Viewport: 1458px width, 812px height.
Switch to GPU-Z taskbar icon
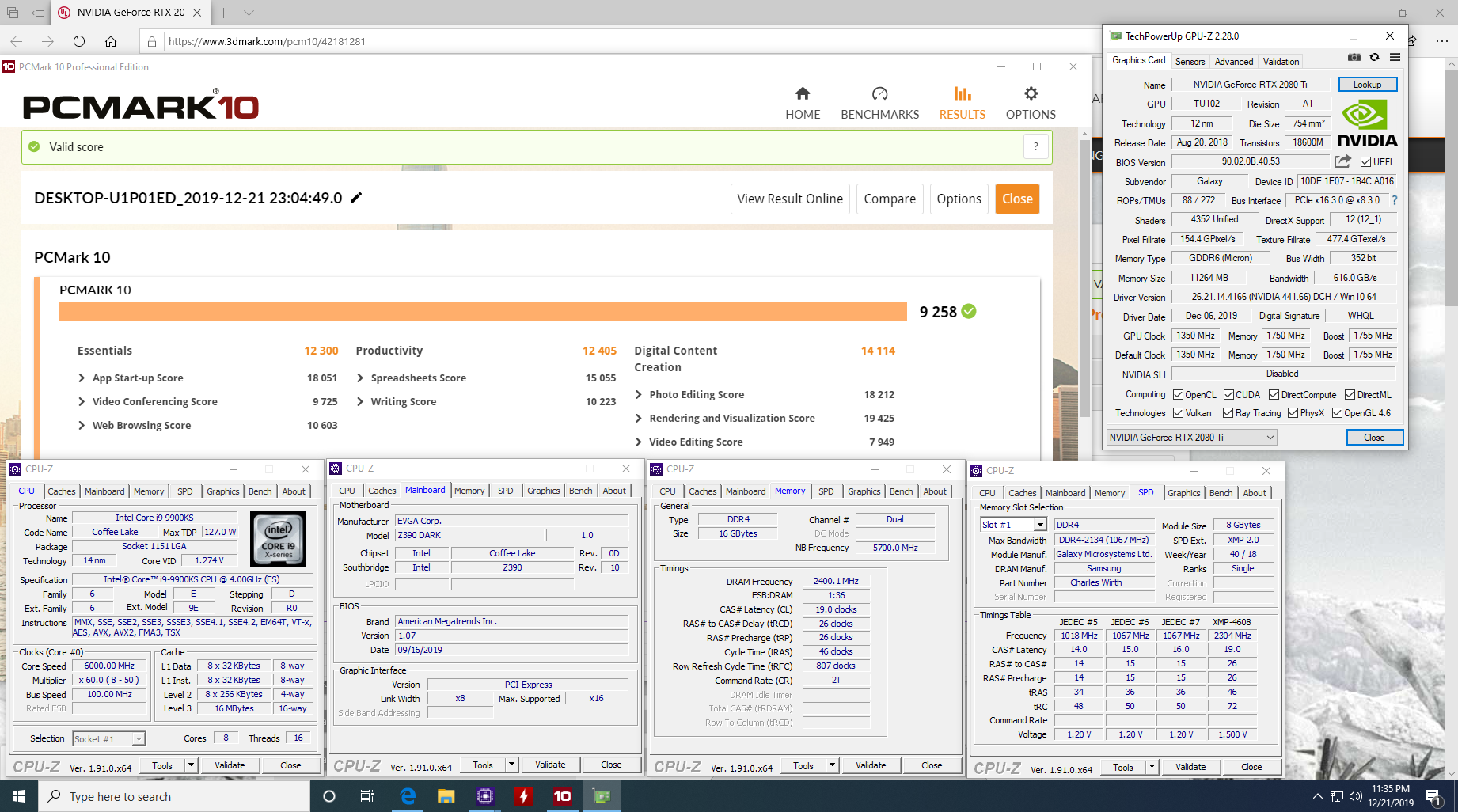[x=602, y=796]
